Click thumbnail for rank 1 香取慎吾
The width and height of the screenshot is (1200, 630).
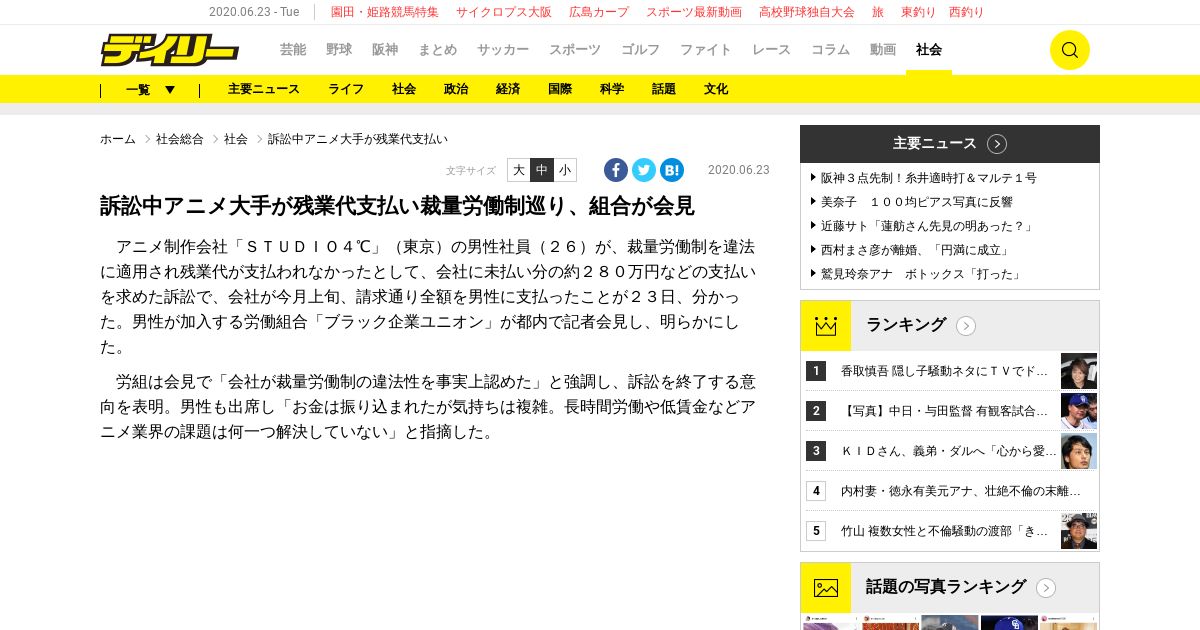click(x=1079, y=371)
